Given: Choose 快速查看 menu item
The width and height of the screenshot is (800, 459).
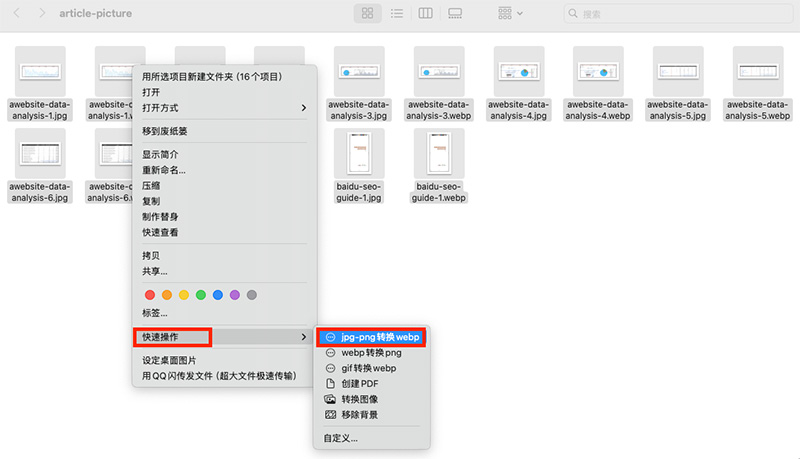Looking at the screenshot, I should click(x=224, y=232).
